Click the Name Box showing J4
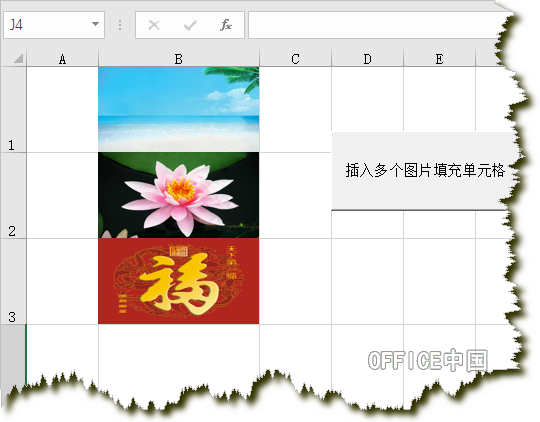 point(54,25)
